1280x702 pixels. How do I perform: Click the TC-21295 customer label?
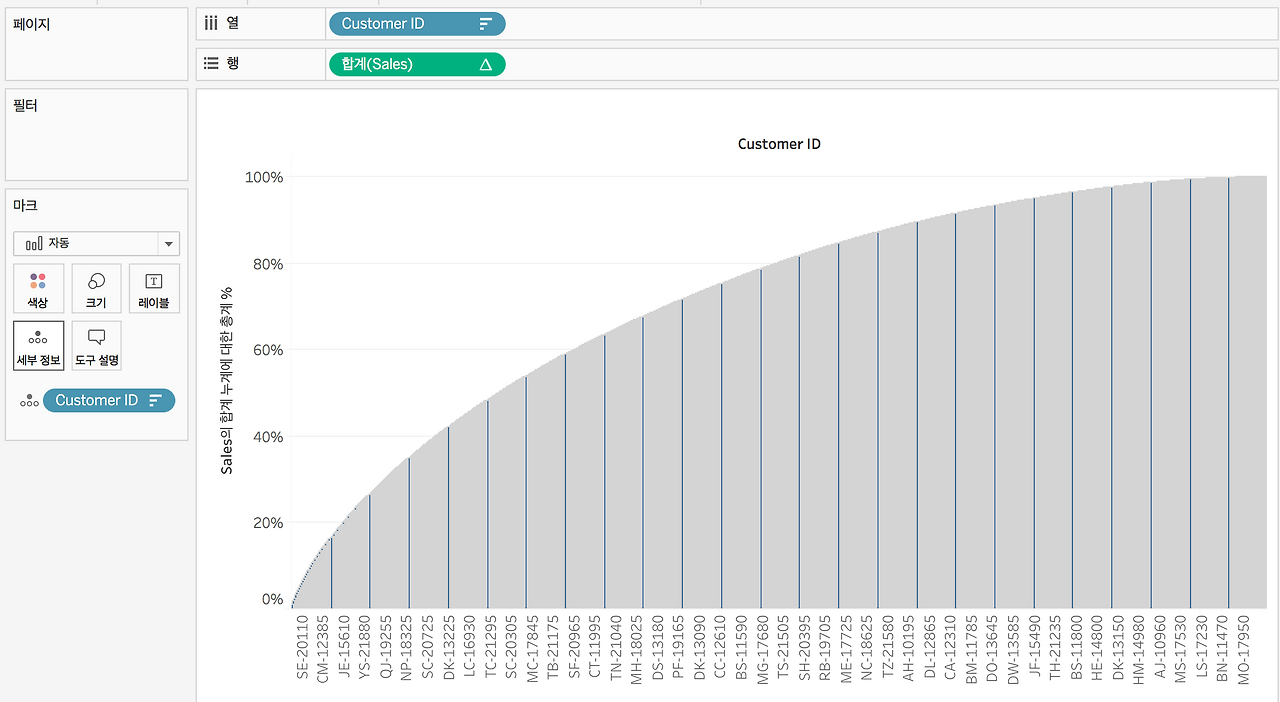click(x=490, y=648)
